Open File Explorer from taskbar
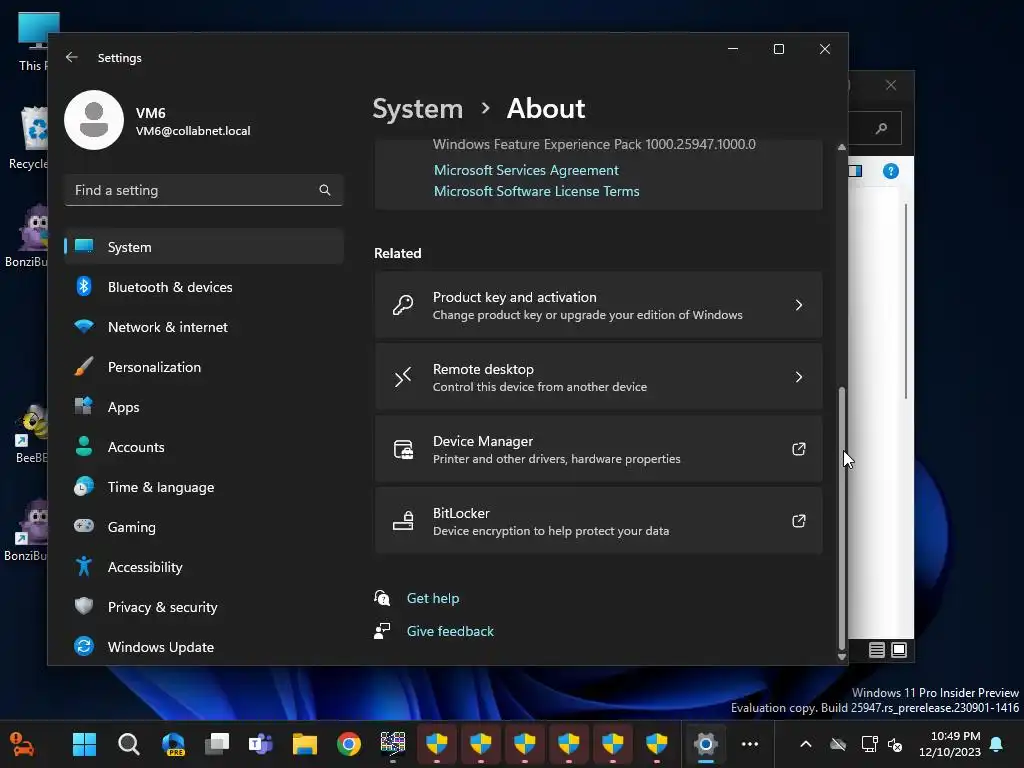 tap(304, 744)
